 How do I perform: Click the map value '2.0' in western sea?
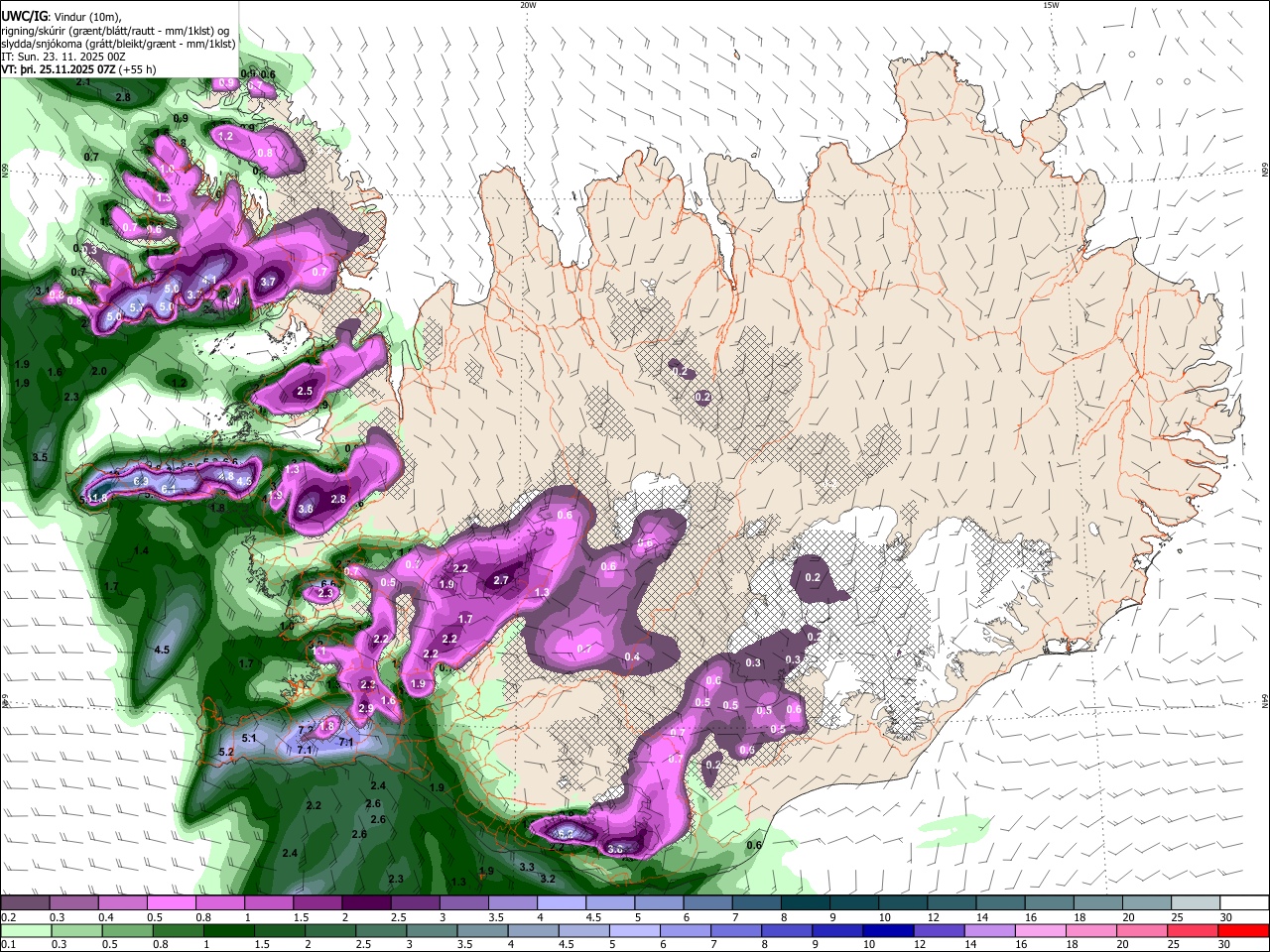point(99,372)
